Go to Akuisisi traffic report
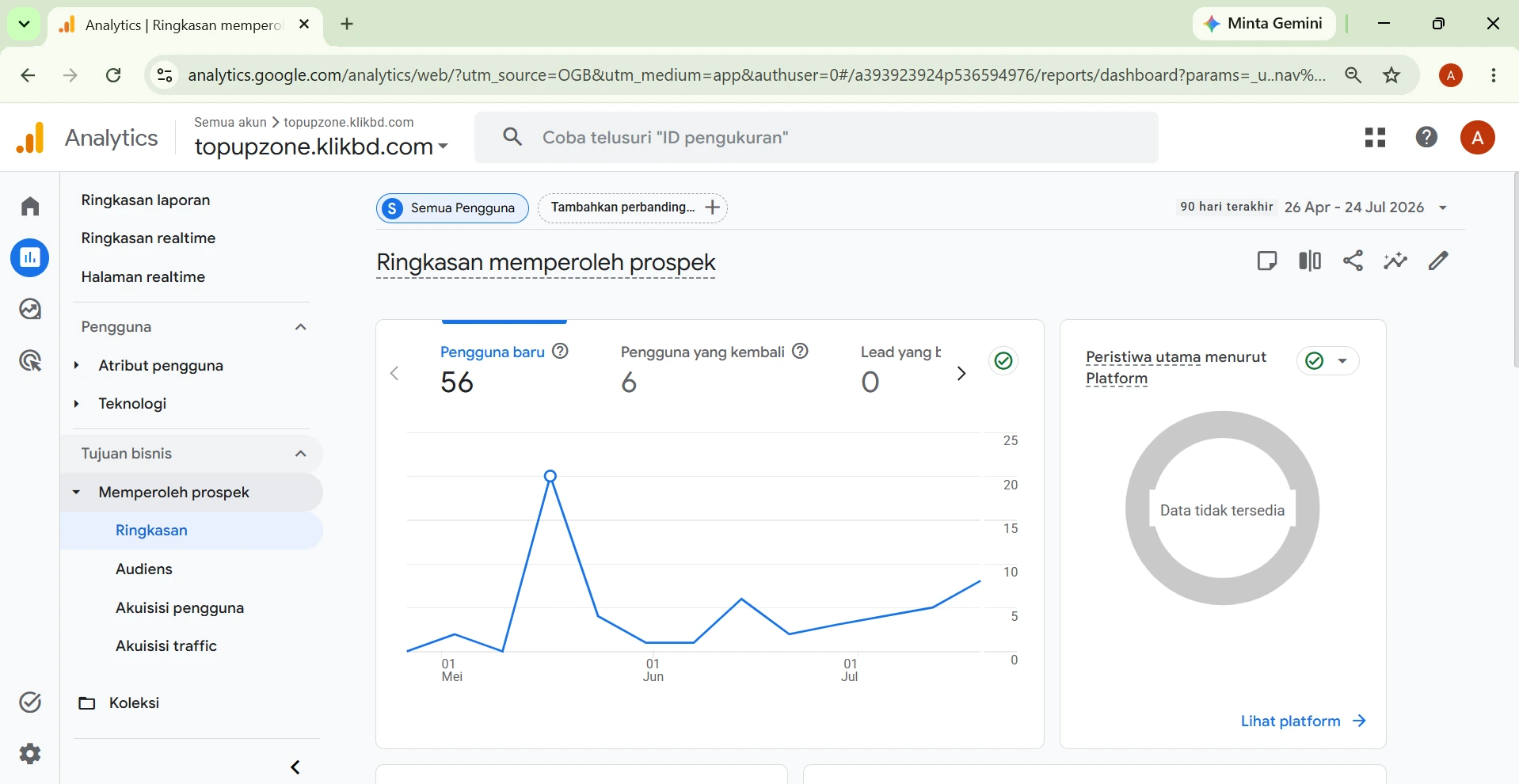This screenshot has height=784, width=1519. click(x=166, y=645)
